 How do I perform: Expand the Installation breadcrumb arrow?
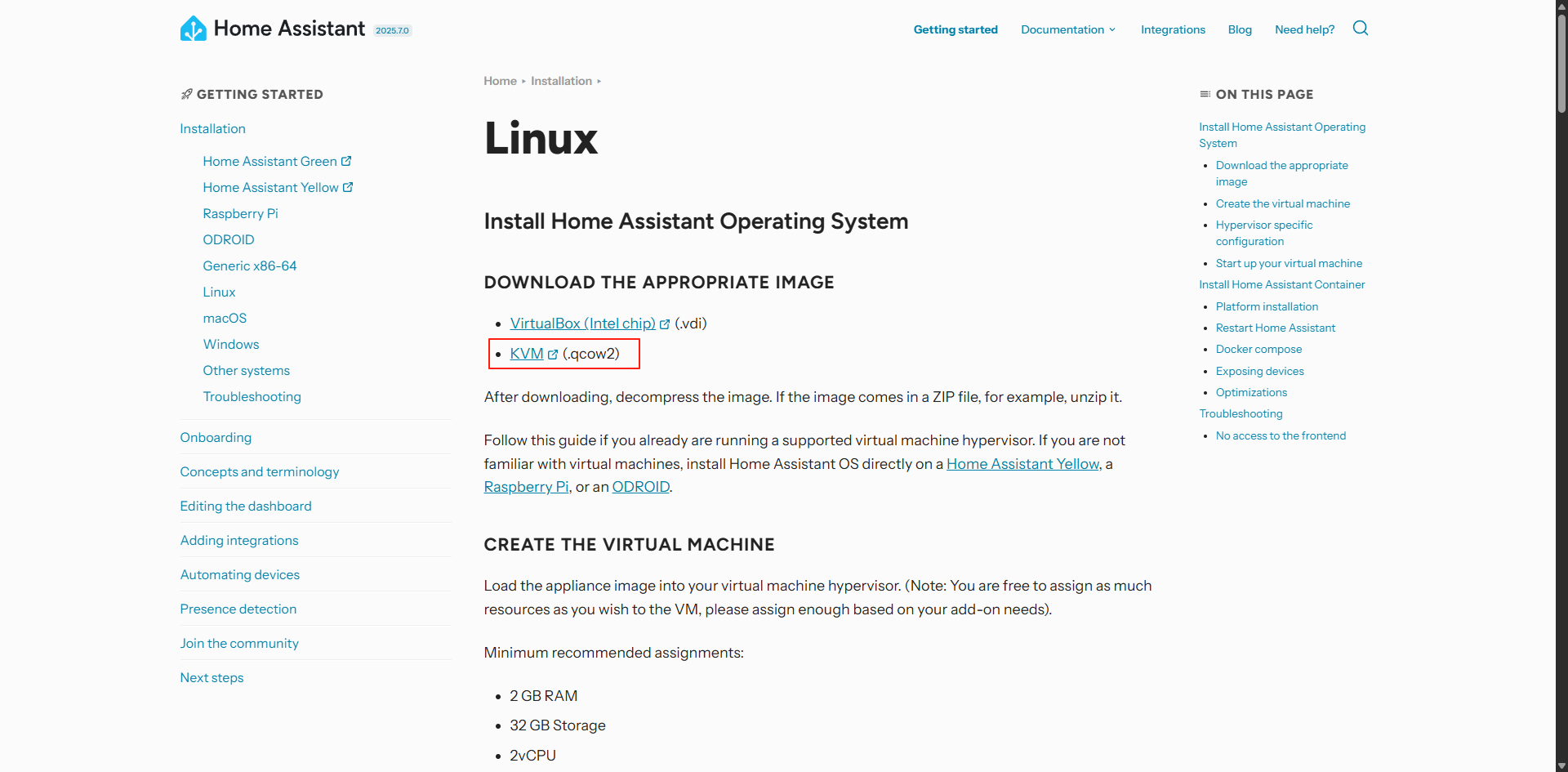(599, 81)
